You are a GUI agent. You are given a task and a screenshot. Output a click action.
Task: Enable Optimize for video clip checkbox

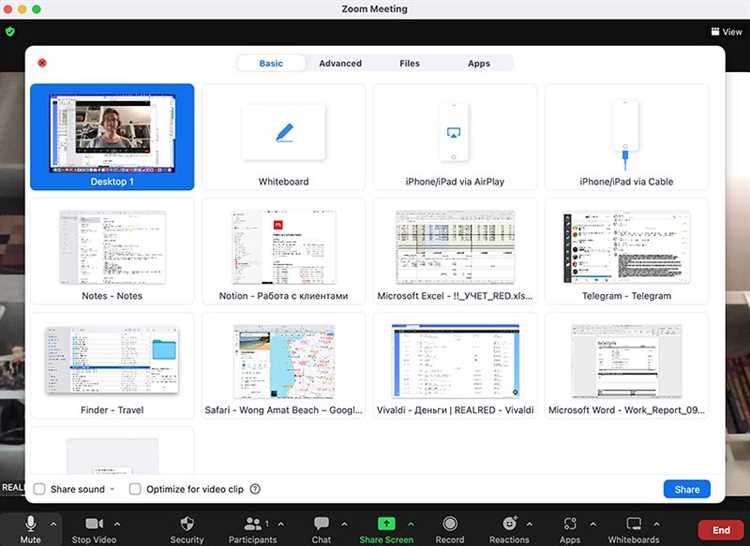[x=135, y=489]
